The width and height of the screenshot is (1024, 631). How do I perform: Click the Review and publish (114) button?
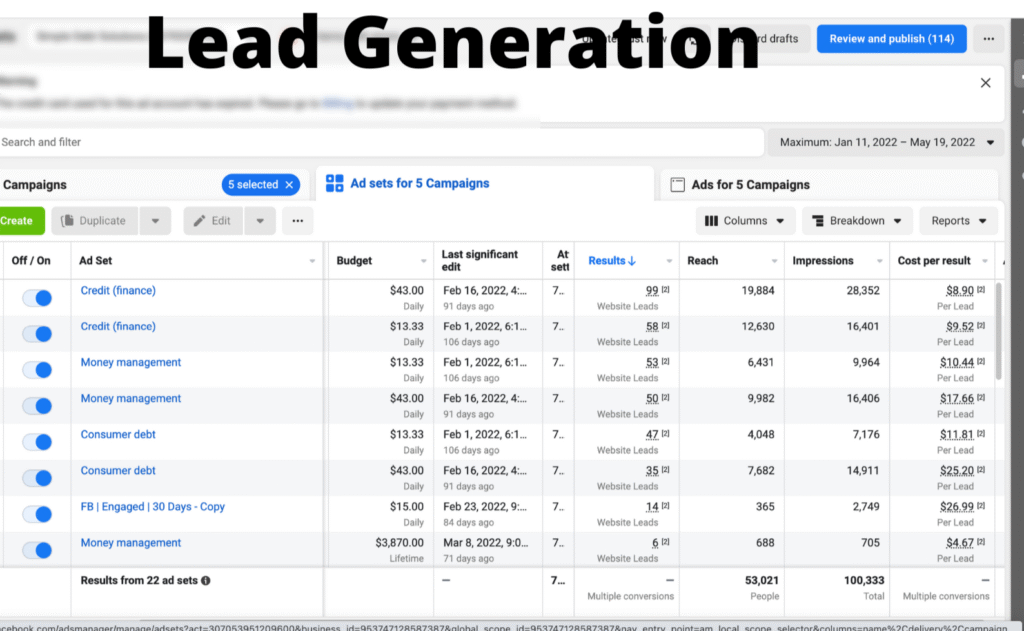coord(891,39)
